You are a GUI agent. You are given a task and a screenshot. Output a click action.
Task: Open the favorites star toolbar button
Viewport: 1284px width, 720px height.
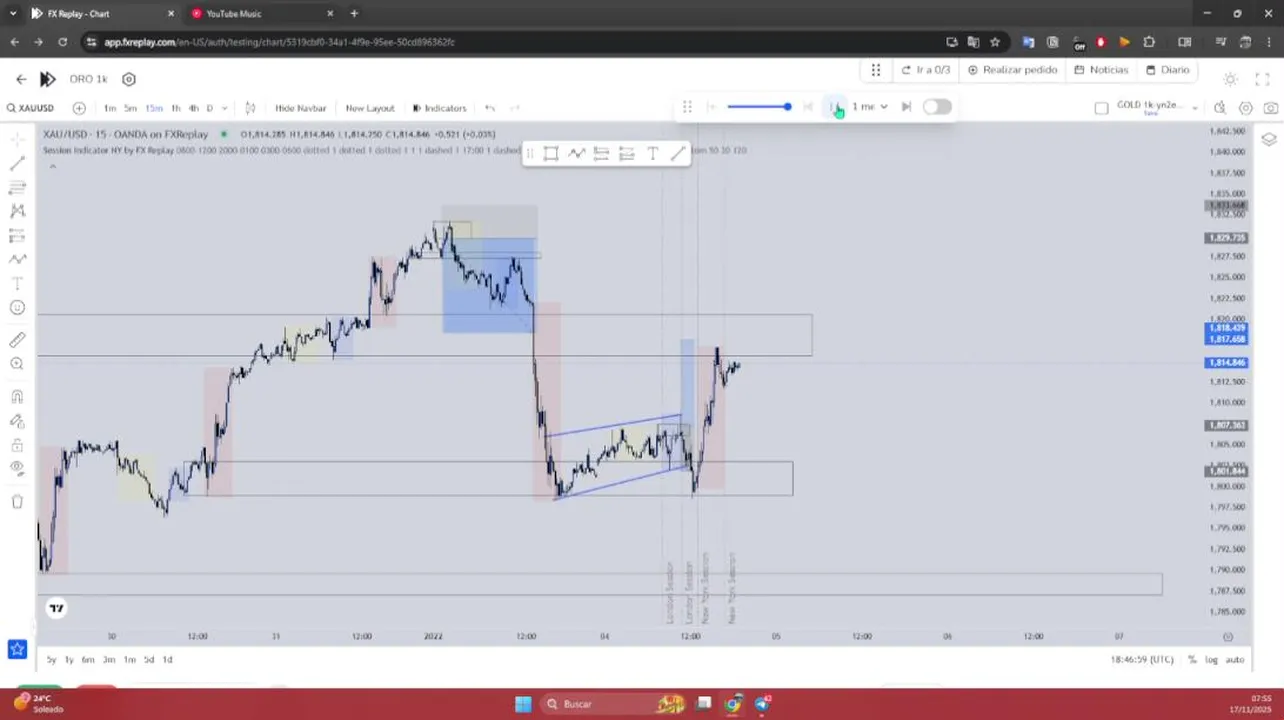(17, 649)
